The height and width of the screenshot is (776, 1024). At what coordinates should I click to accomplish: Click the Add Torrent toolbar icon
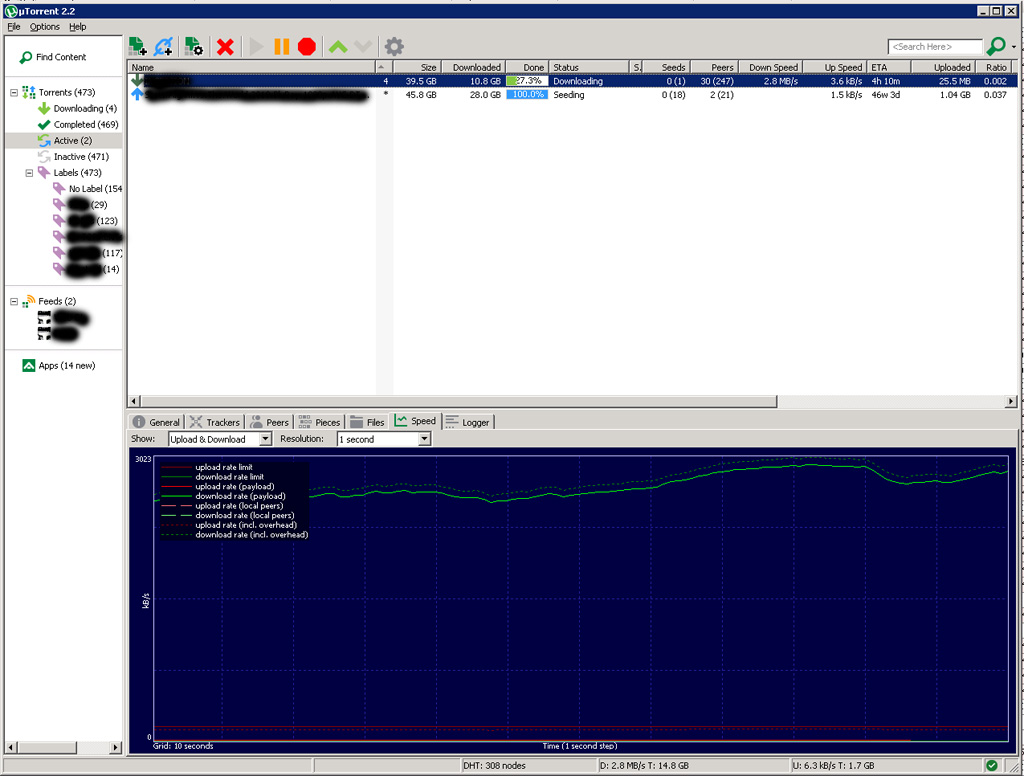(x=138, y=46)
